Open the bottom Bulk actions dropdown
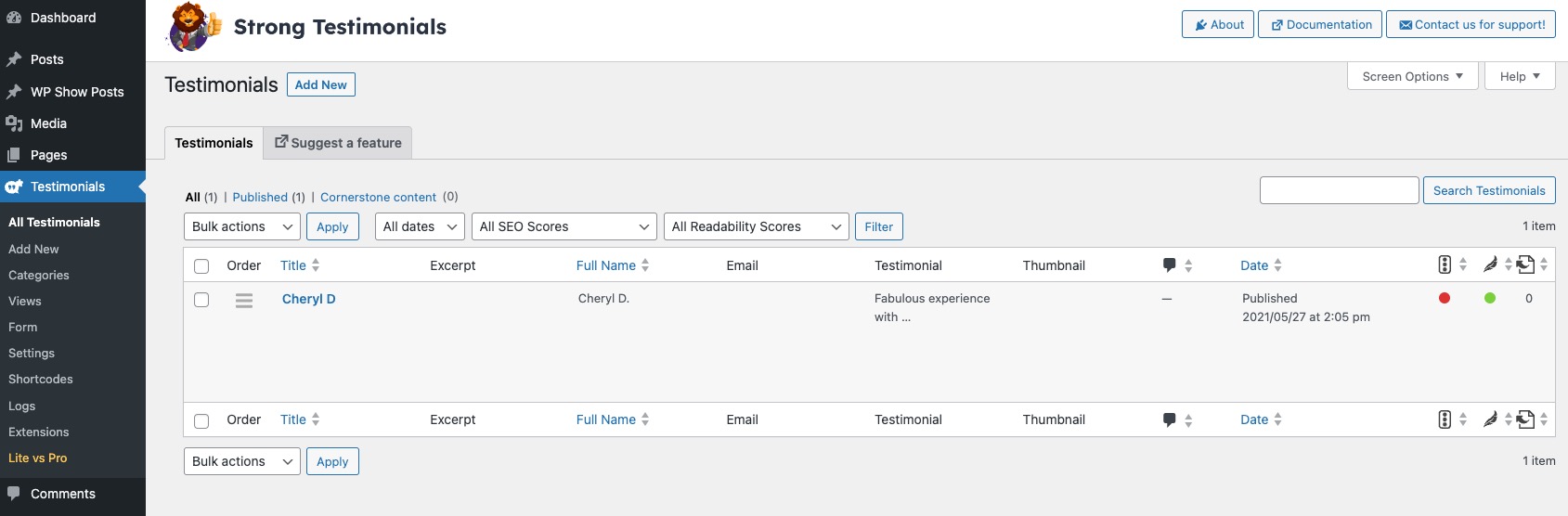 pos(242,461)
